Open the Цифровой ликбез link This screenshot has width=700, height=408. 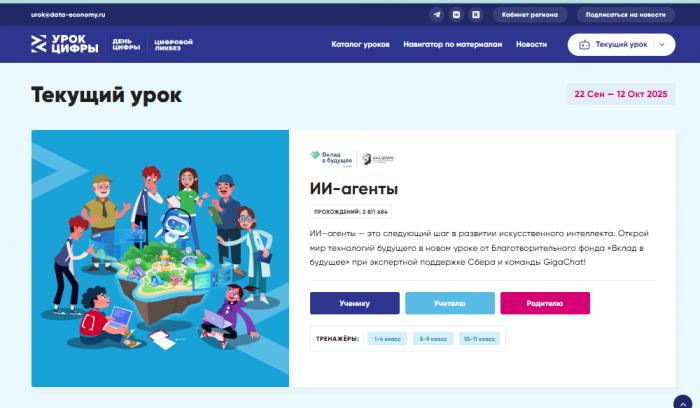pyautogui.click(x=173, y=45)
